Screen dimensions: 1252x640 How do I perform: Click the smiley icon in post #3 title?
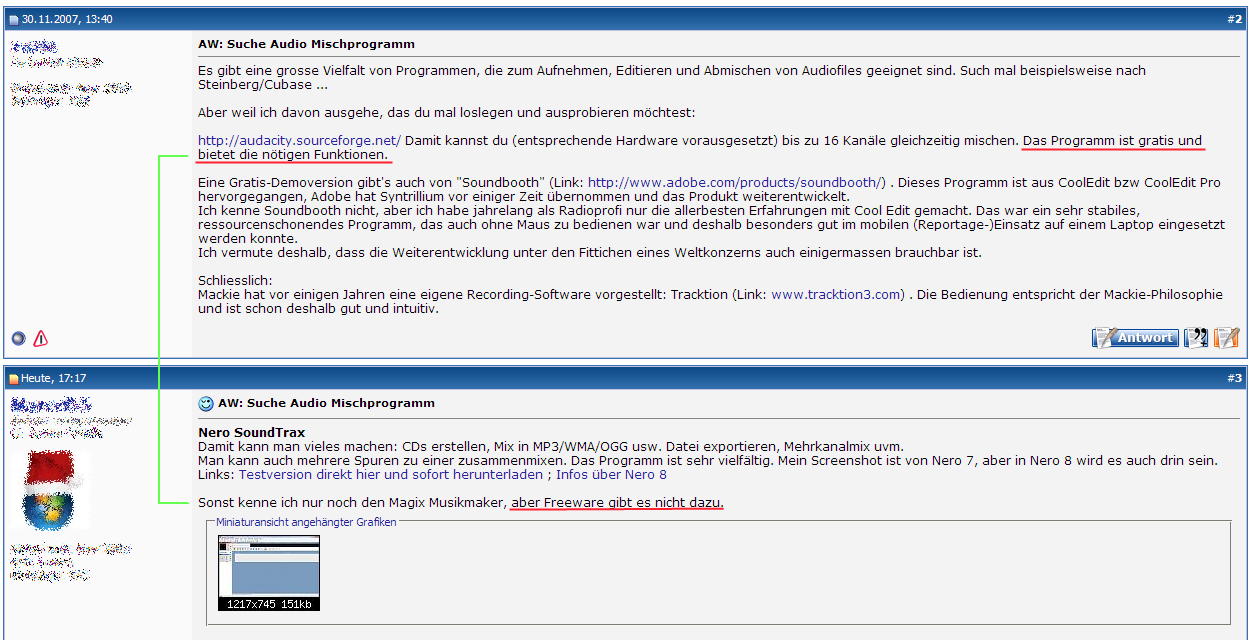point(206,404)
